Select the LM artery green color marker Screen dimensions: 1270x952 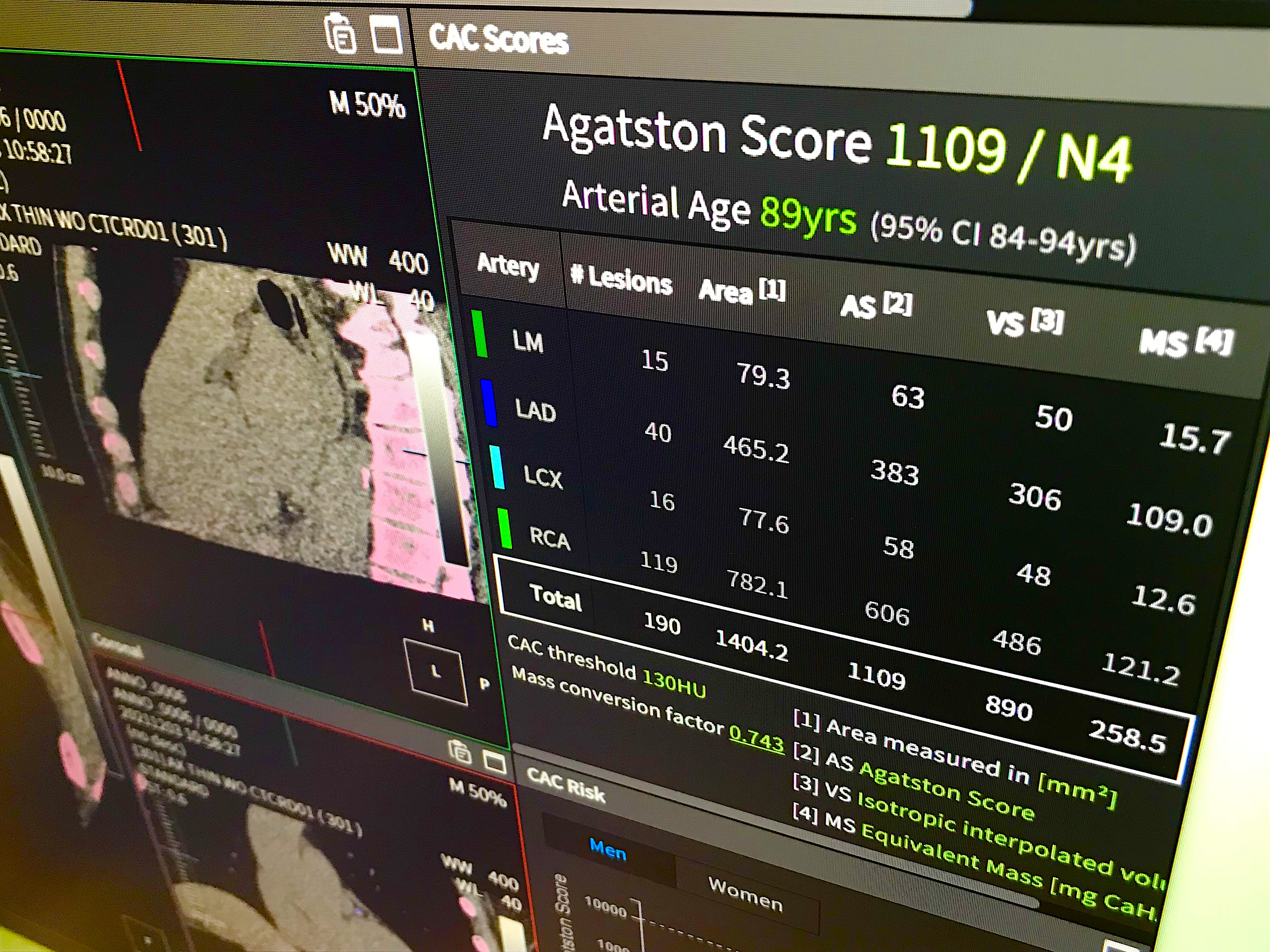click(479, 334)
